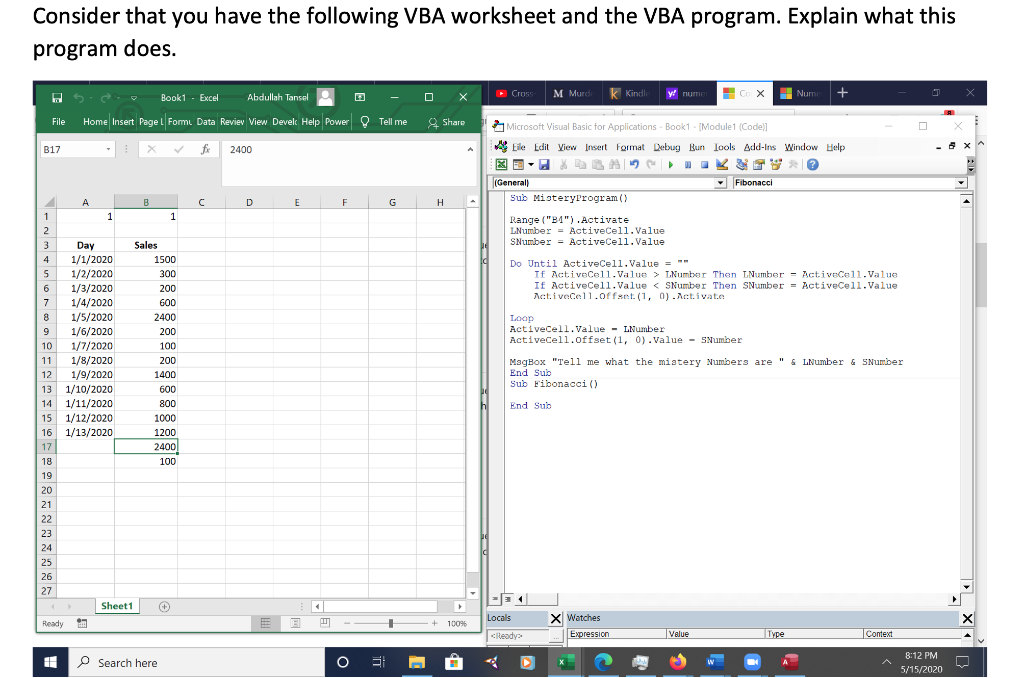The width and height of the screenshot is (1024, 678).
Task: Click the VBA Help question mark icon
Action: 812,165
